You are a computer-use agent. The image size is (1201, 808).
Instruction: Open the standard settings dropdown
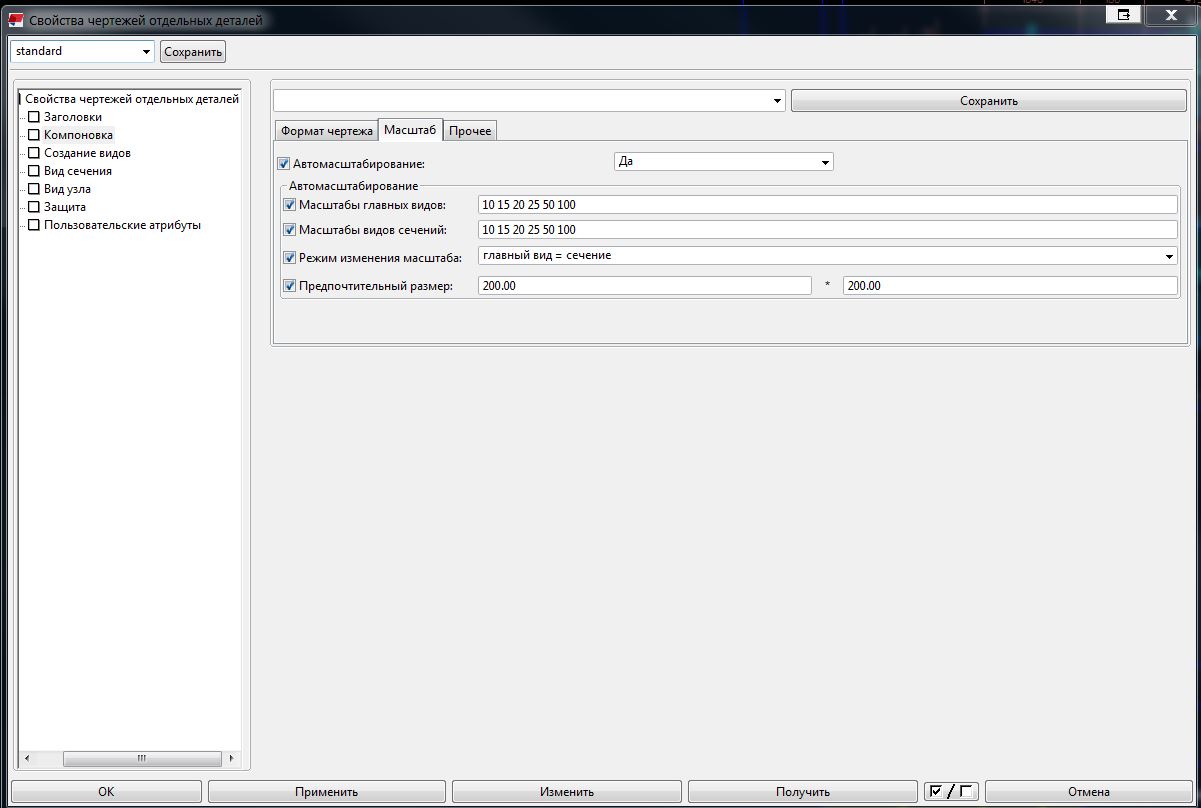146,52
